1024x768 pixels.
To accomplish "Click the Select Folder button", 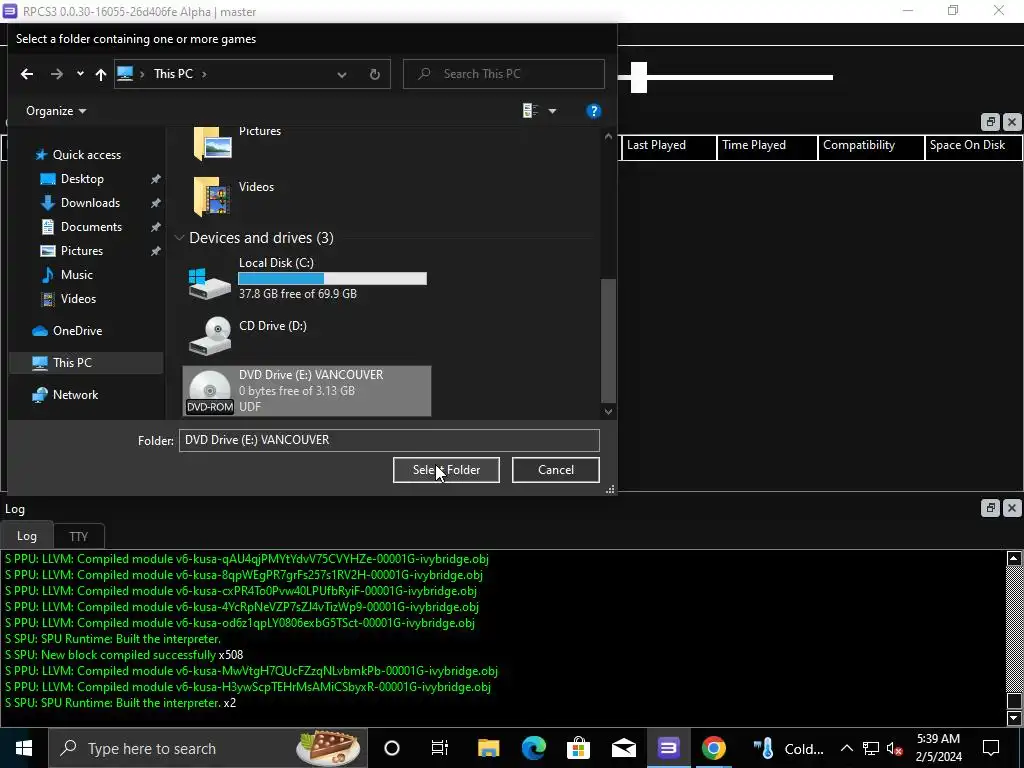I will tap(446, 470).
